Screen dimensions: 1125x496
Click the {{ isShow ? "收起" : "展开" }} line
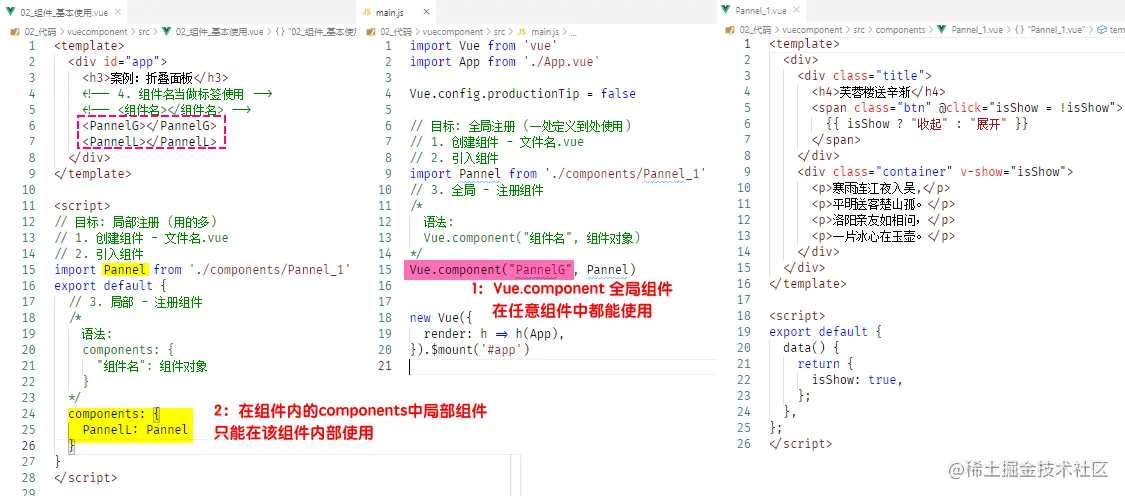click(927, 123)
